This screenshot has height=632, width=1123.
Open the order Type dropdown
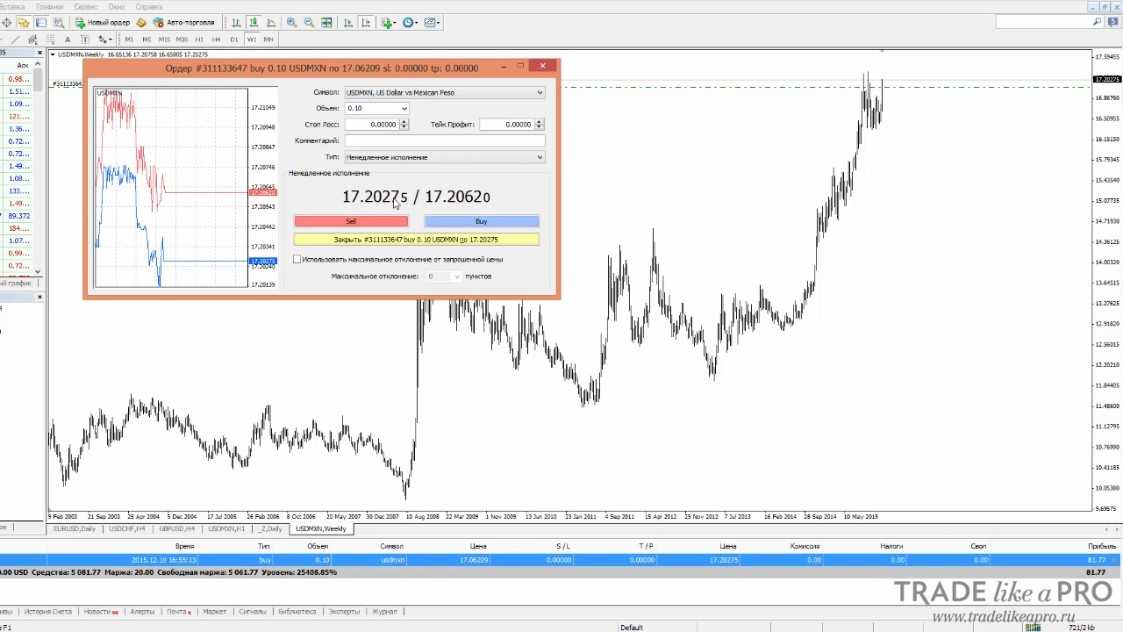pos(444,157)
